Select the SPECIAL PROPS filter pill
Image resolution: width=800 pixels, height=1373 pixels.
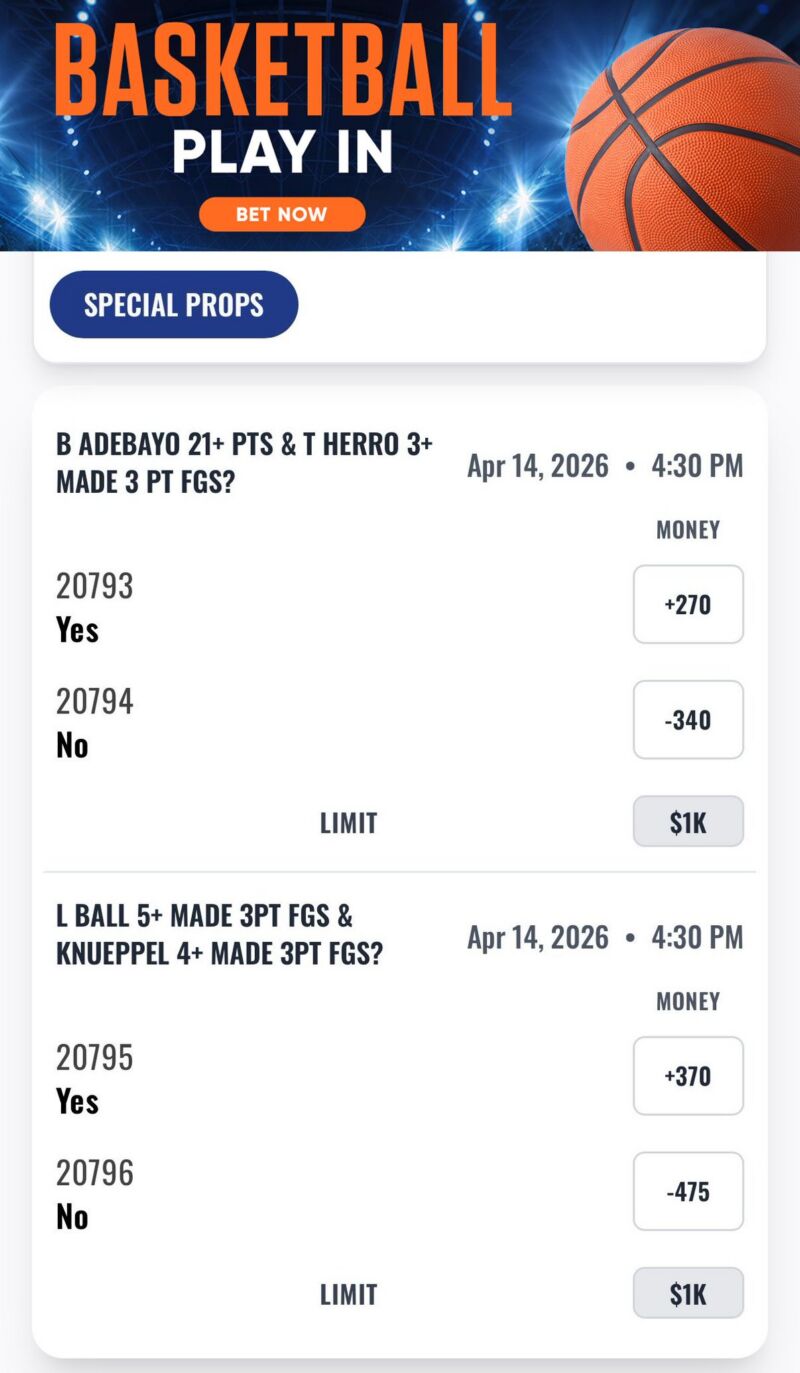click(x=173, y=304)
